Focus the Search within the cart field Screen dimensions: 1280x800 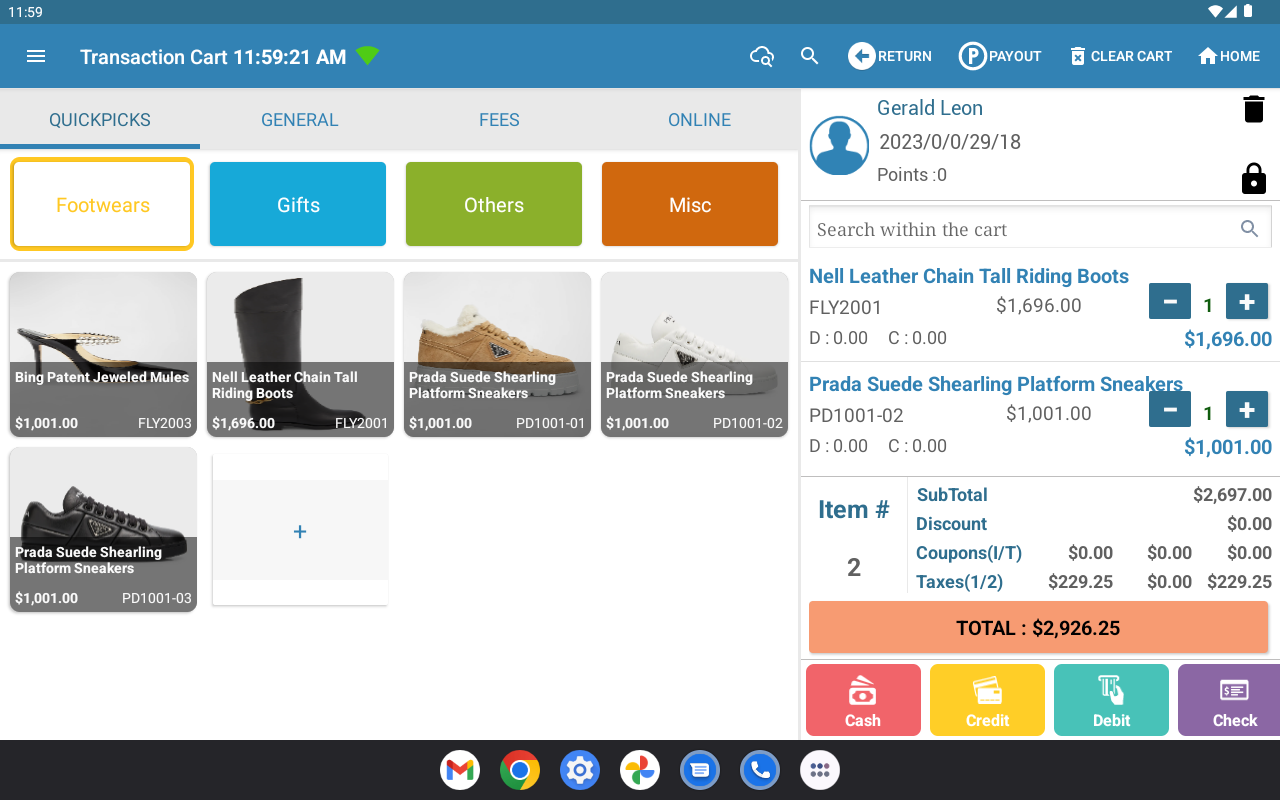coord(1040,229)
